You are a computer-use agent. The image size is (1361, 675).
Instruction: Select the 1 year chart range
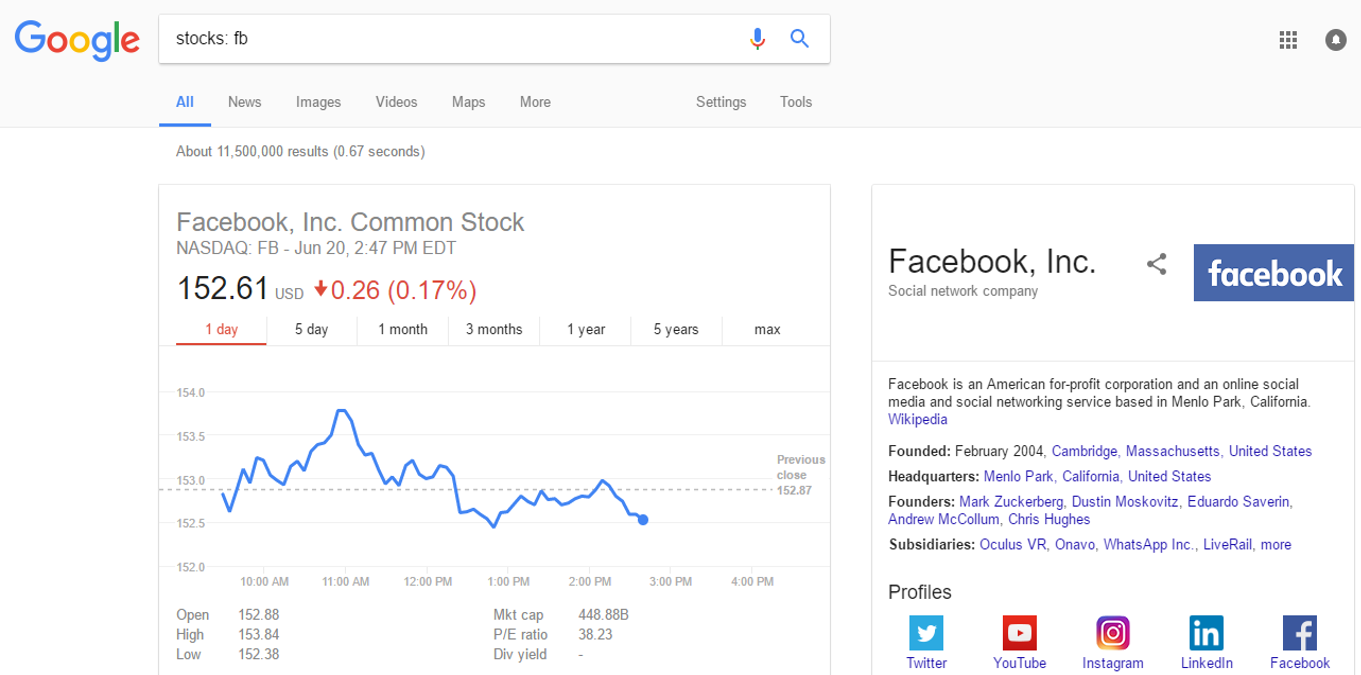click(x=586, y=329)
